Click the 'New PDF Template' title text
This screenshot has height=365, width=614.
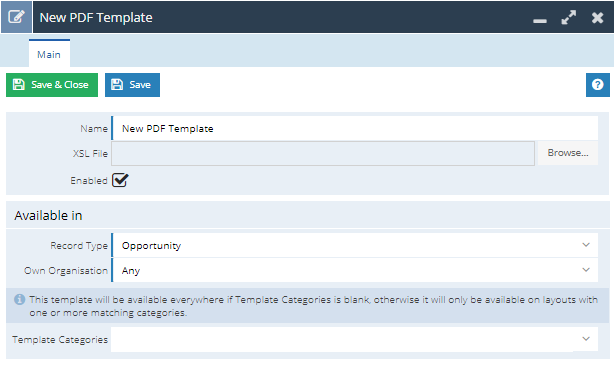coord(96,18)
